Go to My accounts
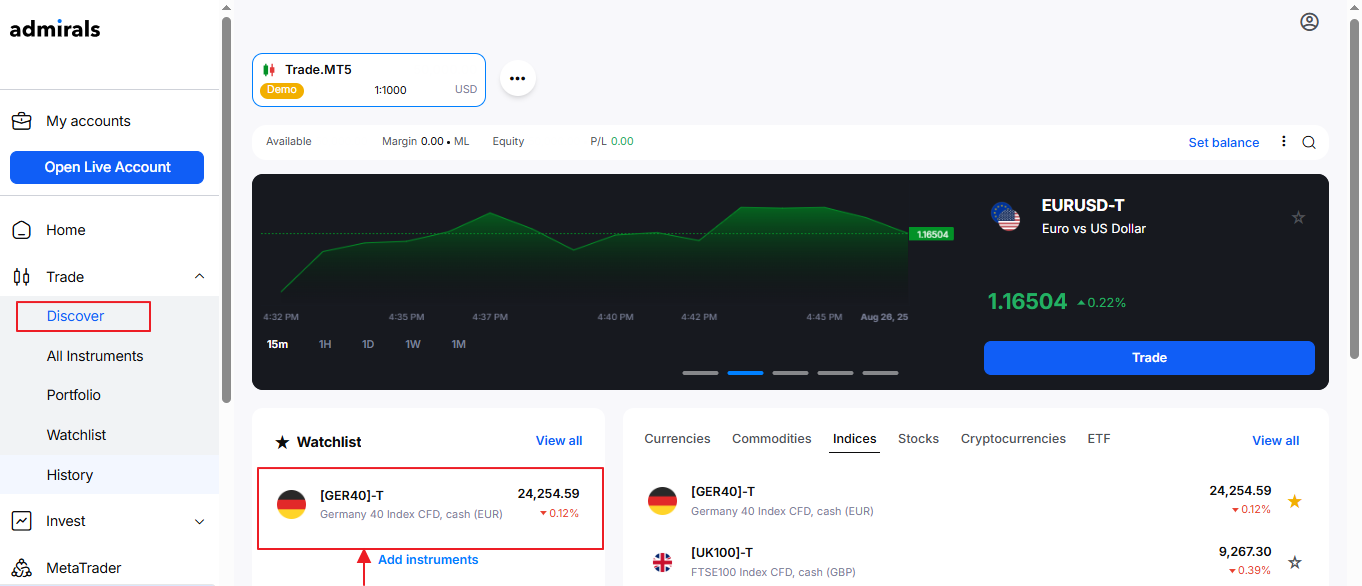The width and height of the screenshot is (1362, 586). [x=88, y=121]
